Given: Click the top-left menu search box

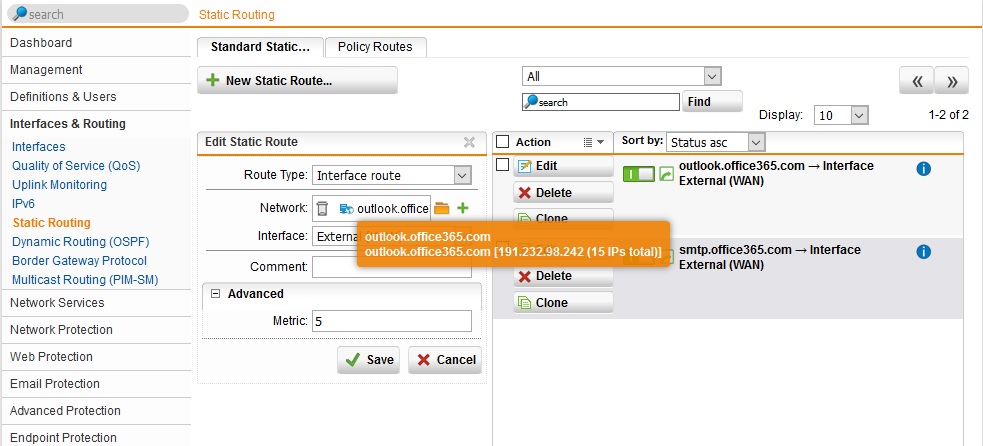Looking at the screenshot, I should (99, 14).
